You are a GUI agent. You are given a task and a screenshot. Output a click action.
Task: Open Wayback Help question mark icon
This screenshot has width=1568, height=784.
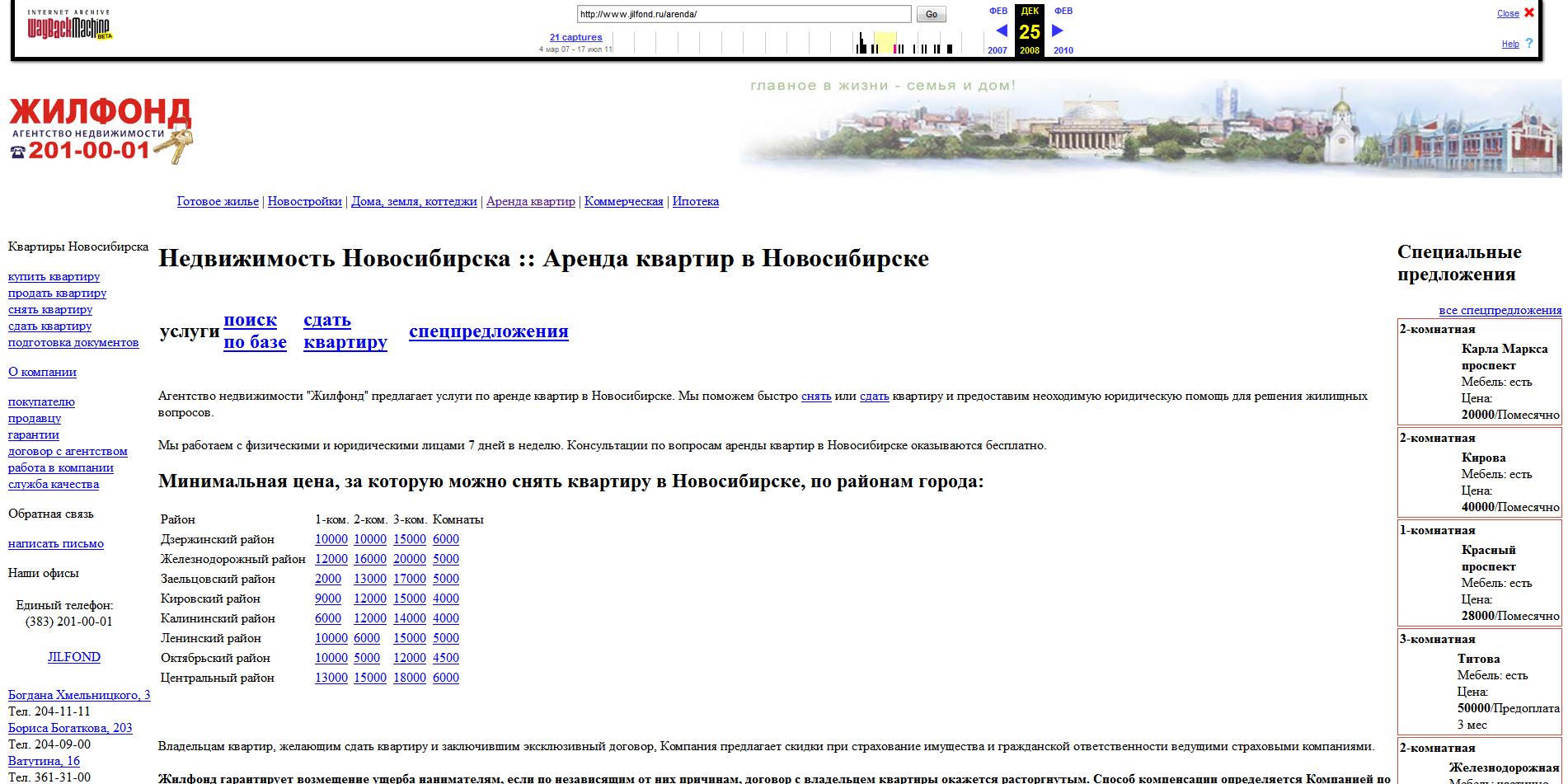pyautogui.click(x=1529, y=44)
